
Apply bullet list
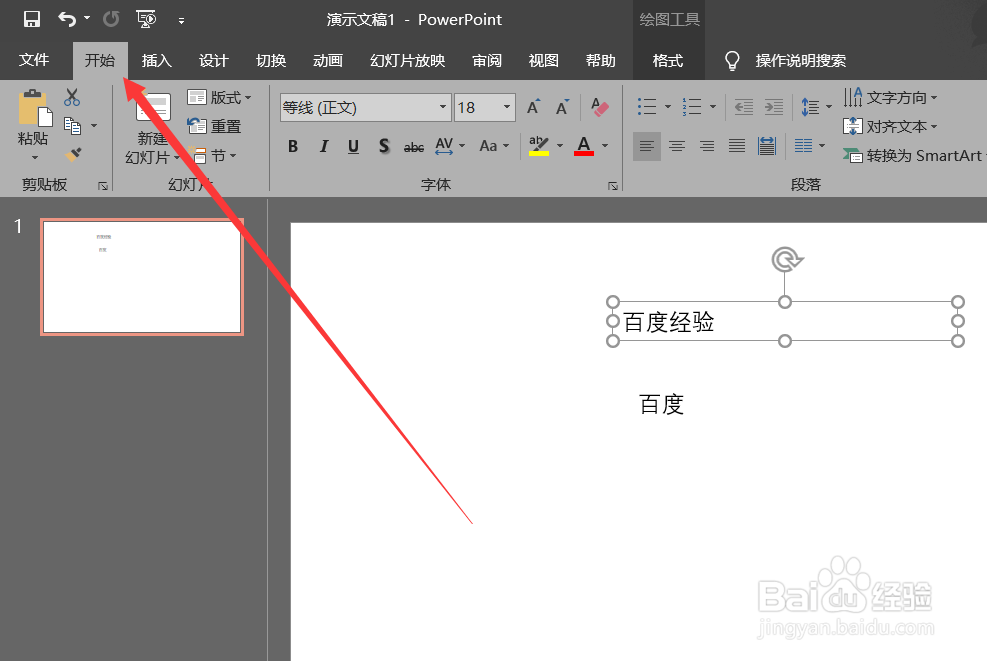point(646,107)
